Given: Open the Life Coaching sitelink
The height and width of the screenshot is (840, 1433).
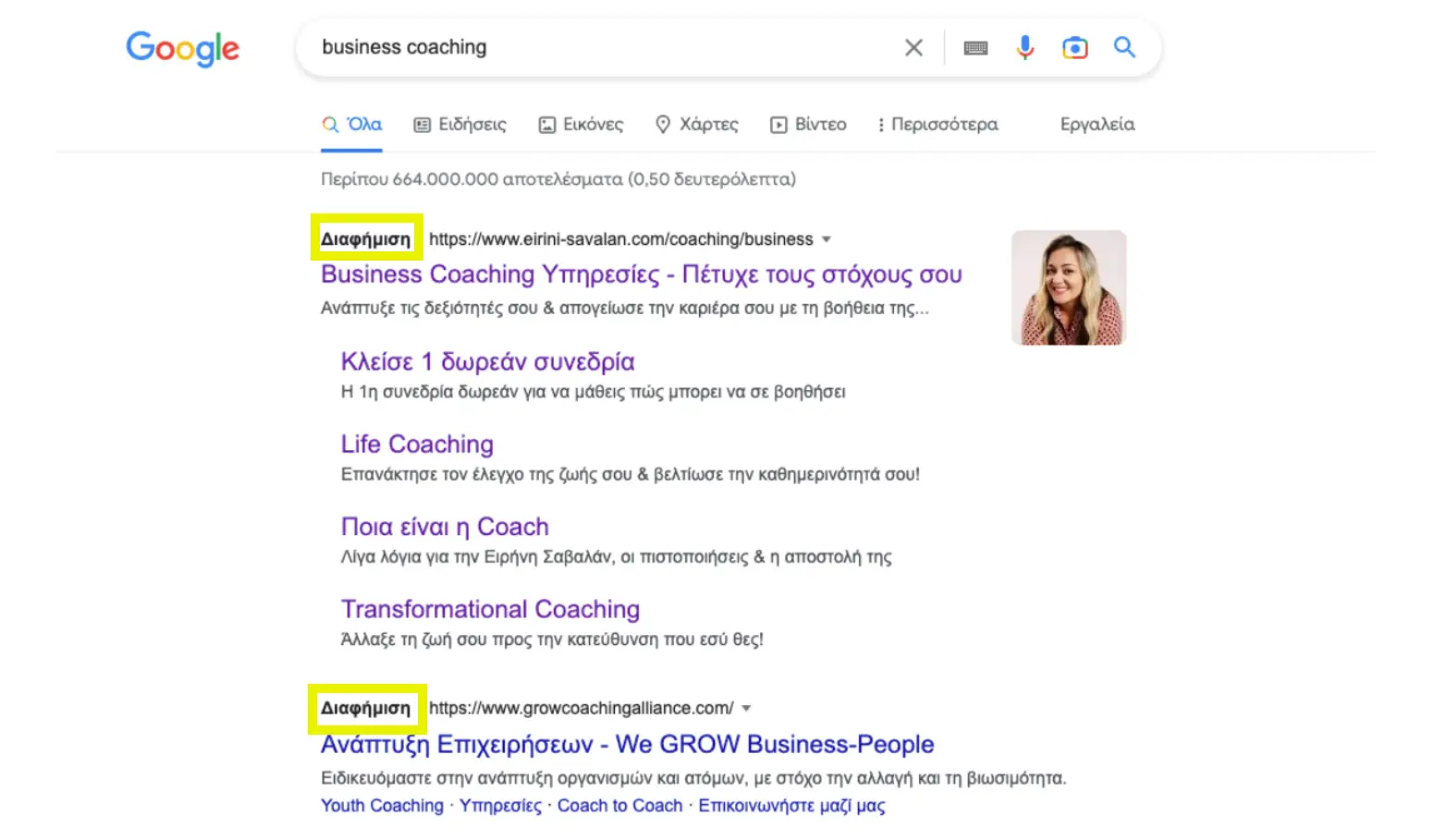Looking at the screenshot, I should point(417,444).
